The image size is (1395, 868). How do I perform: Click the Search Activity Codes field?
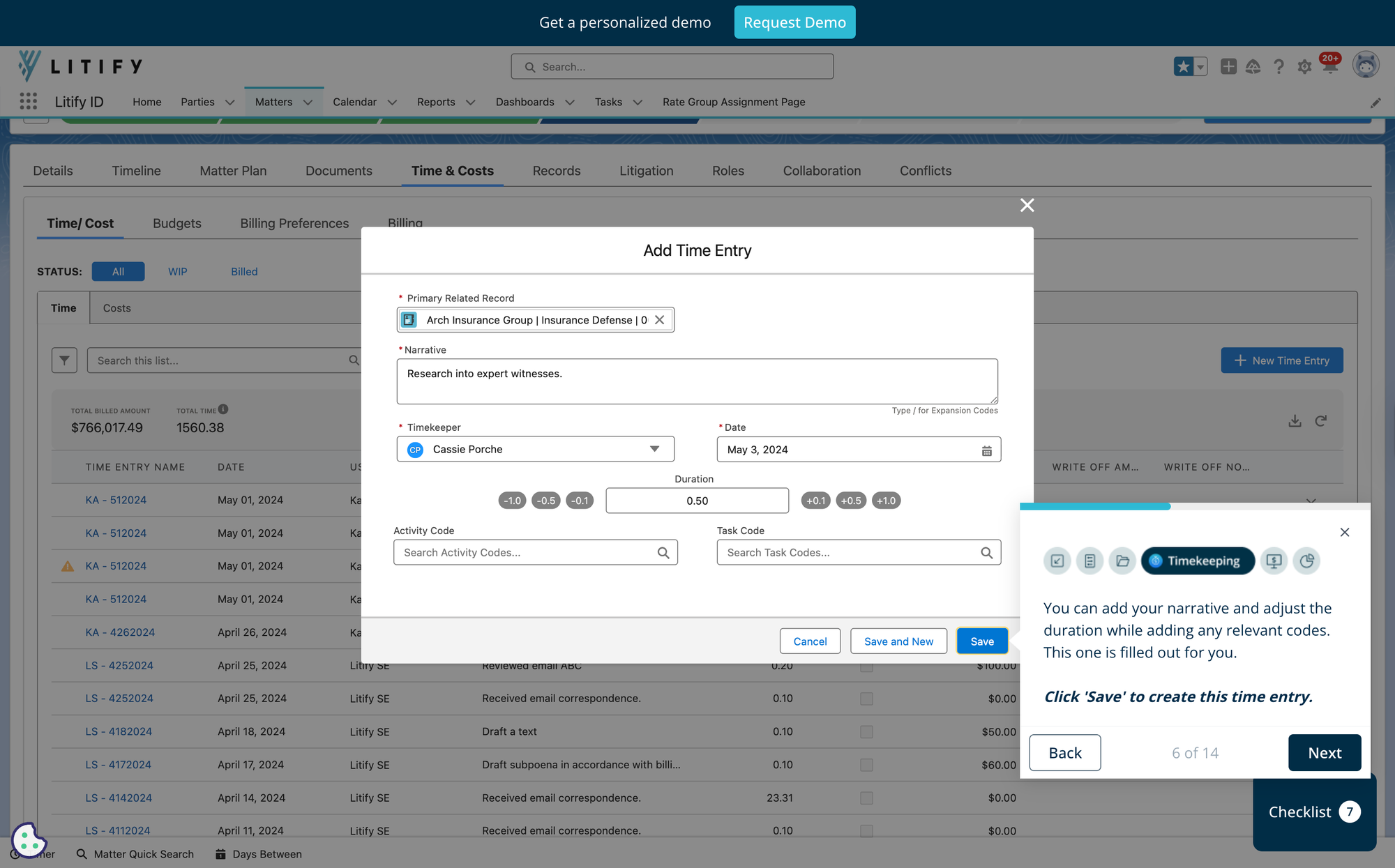(x=527, y=553)
